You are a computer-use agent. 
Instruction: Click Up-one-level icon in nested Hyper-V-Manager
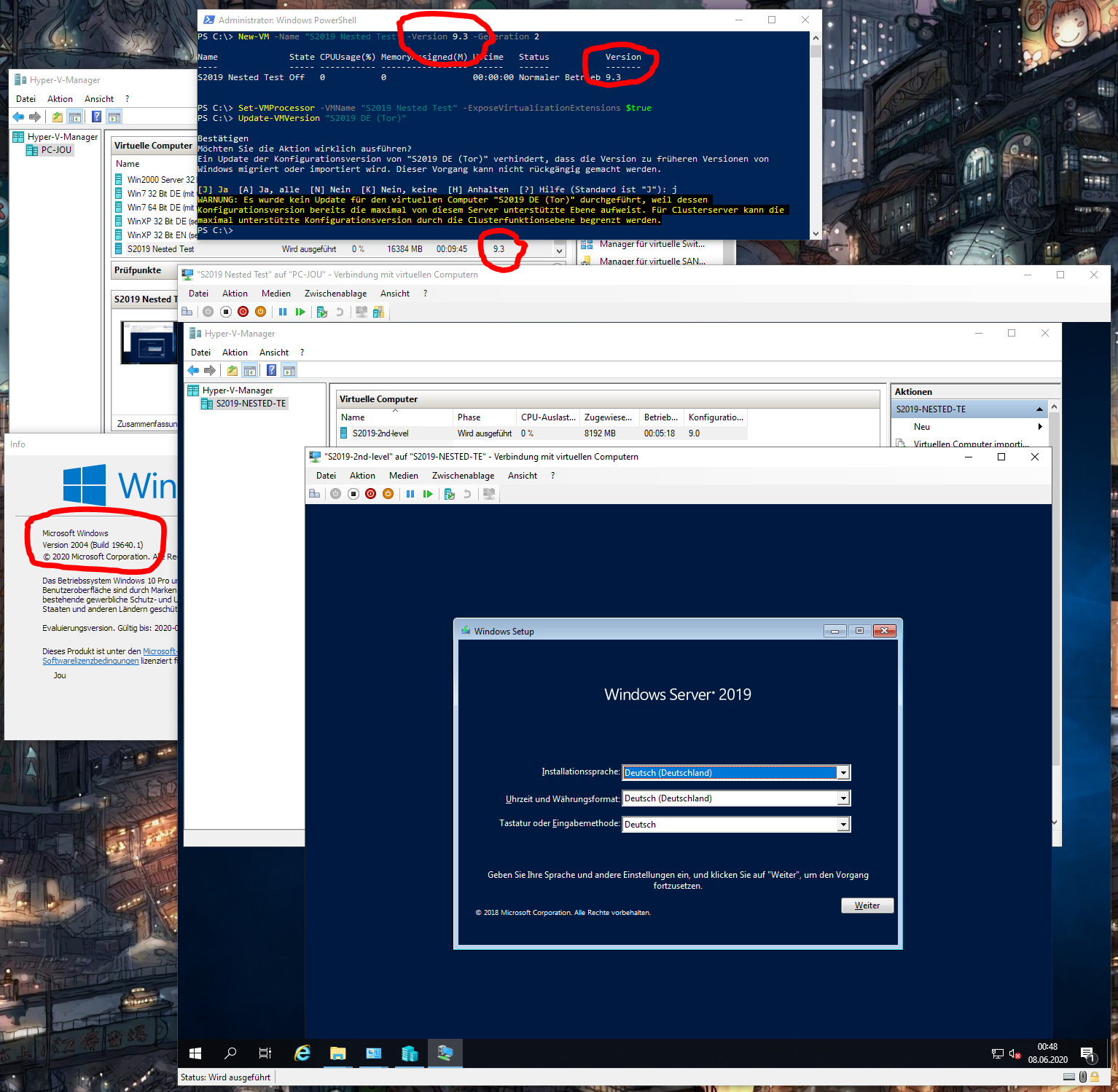coord(232,370)
